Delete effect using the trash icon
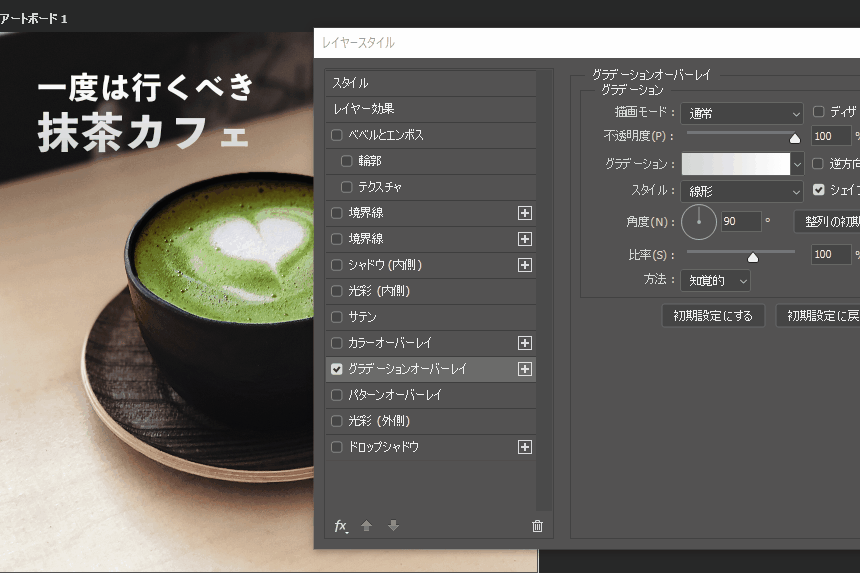Screen dimensions: 860x573 (x=537, y=526)
